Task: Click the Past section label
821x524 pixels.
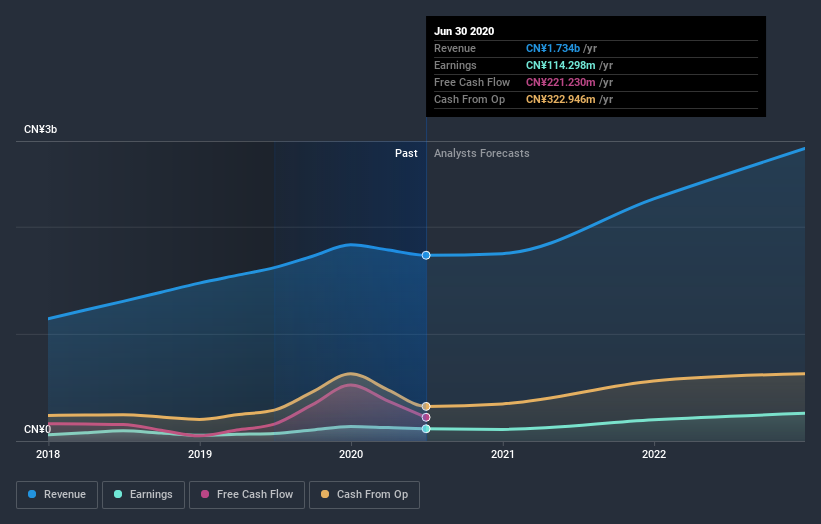Action: 406,153
